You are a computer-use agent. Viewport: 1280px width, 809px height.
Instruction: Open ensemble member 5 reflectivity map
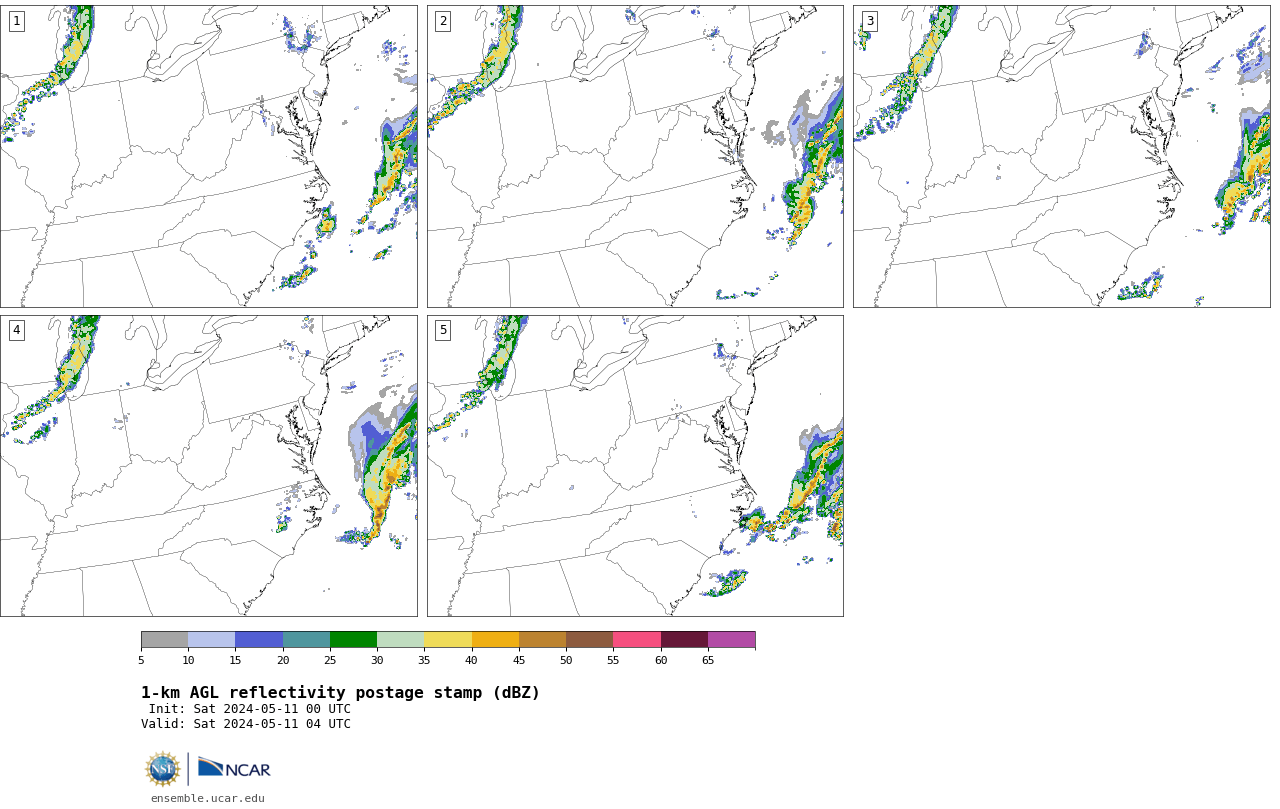point(635,466)
